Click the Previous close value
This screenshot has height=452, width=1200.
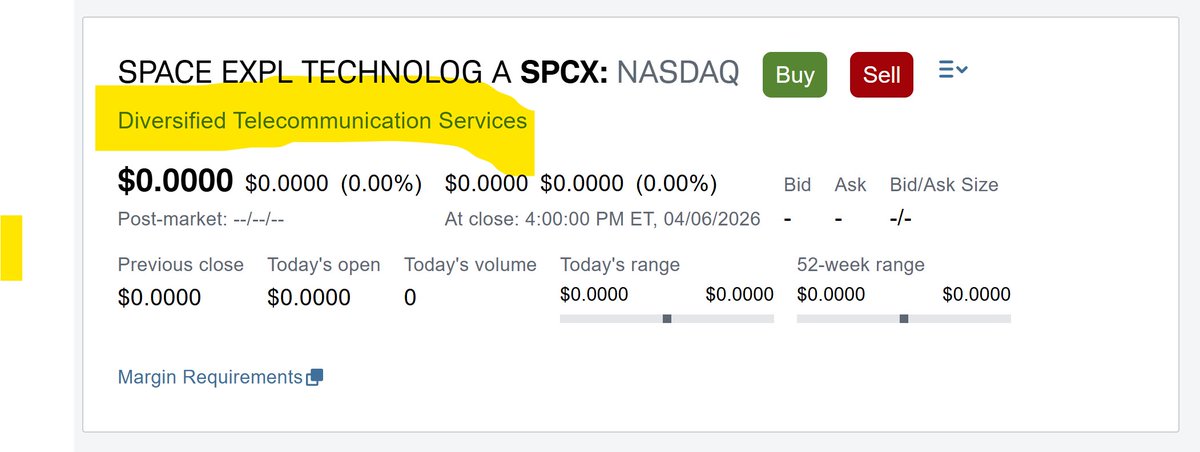pyautogui.click(x=159, y=297)
